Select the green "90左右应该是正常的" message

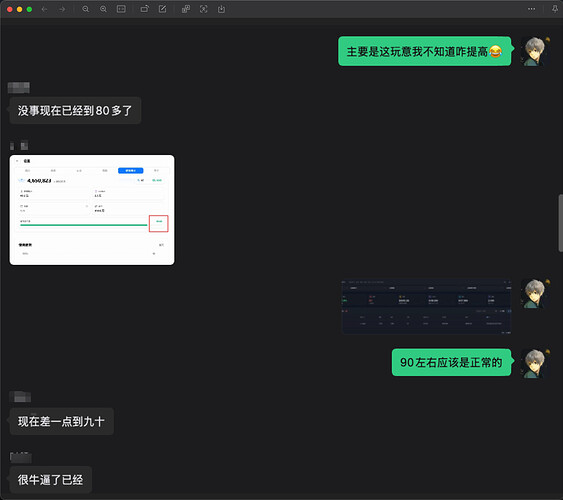[x=451, y=363]
